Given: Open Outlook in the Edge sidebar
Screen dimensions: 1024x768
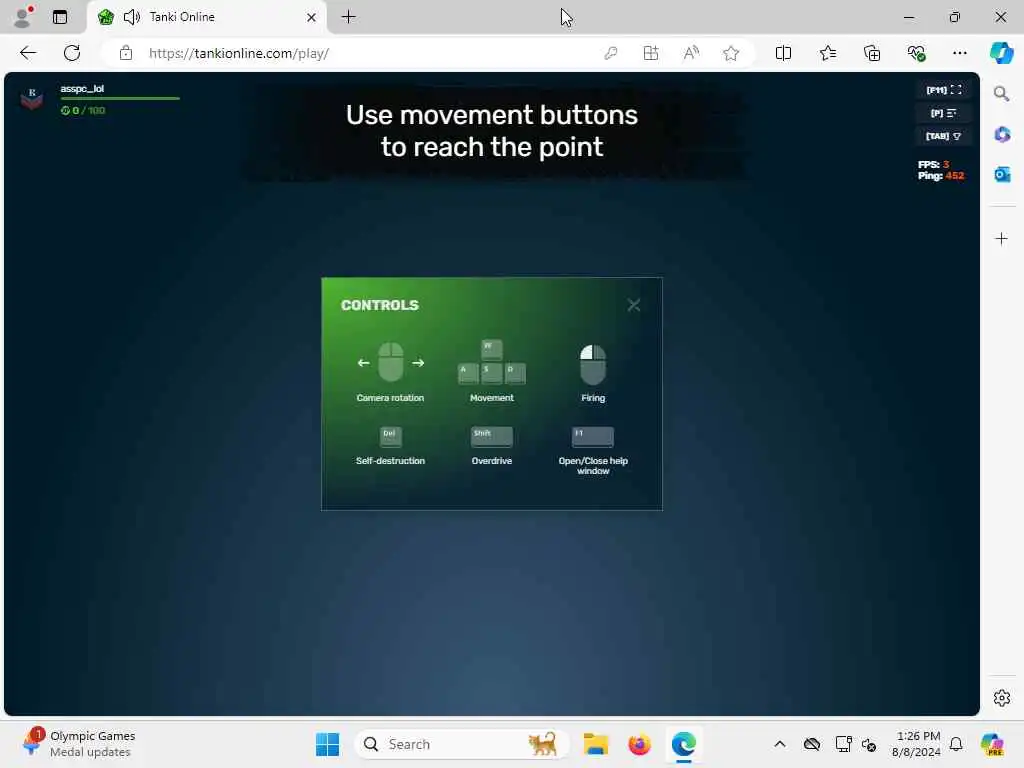Looking at the screenshot, I should pyautogui.click(x=1002, y=174).
